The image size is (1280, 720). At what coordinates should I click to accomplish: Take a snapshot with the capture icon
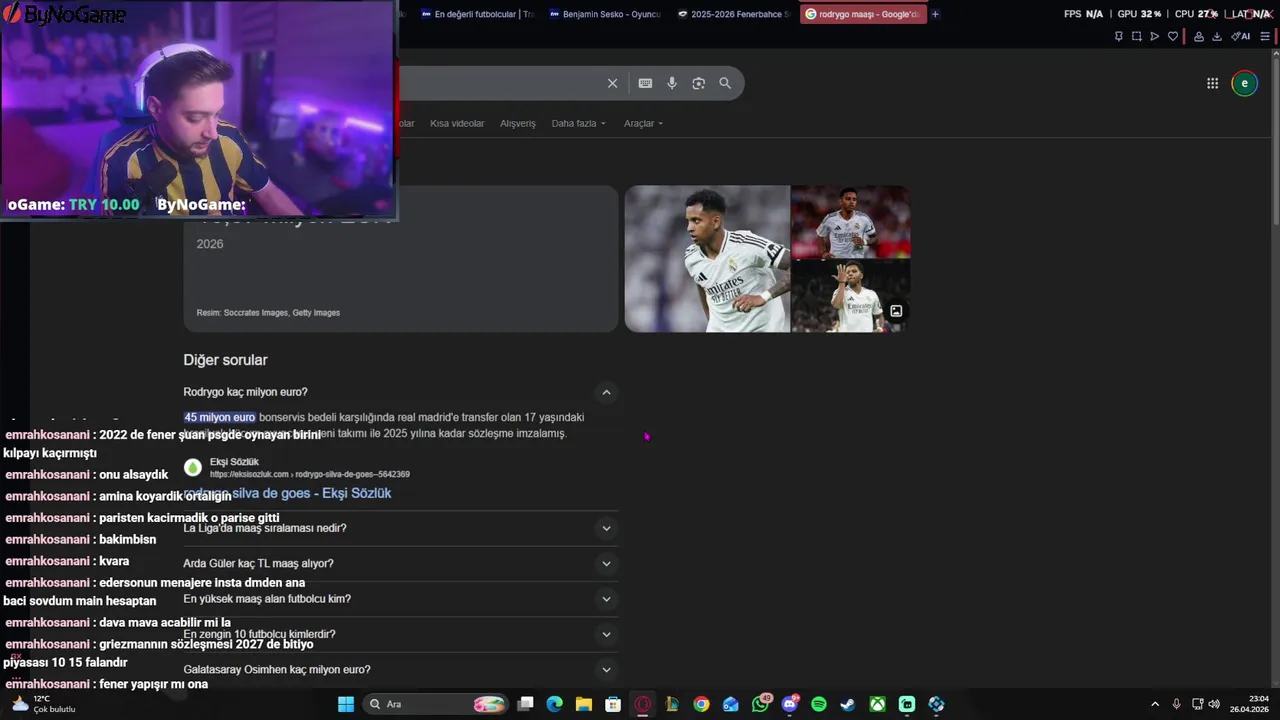(x=1136, y=36)
